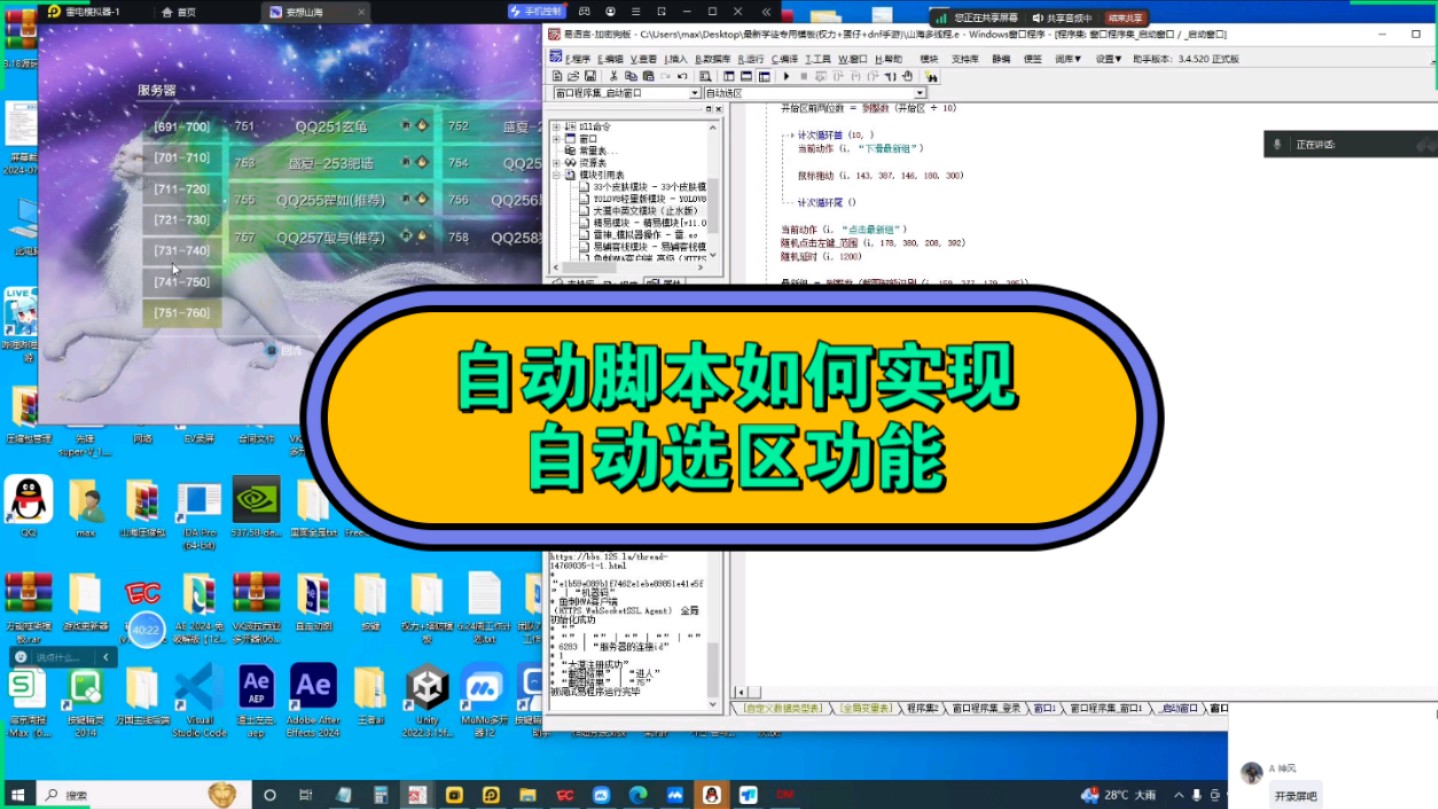Select the 首页 tab in the emulator
This screenshot has width=1438, height=809.
pyautogui.click(x=179, y=12)
